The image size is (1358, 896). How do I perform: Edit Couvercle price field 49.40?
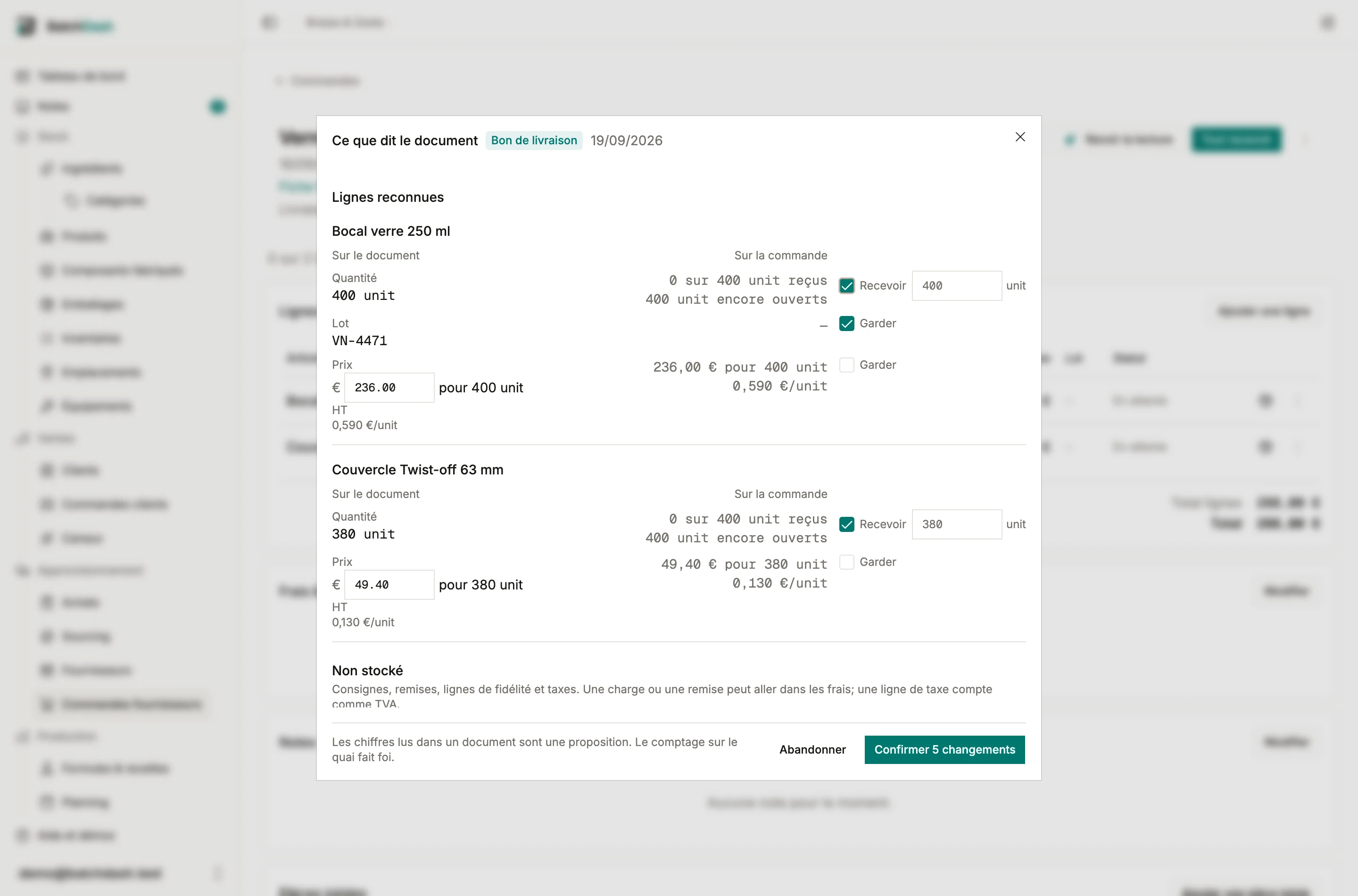(389, 585)
